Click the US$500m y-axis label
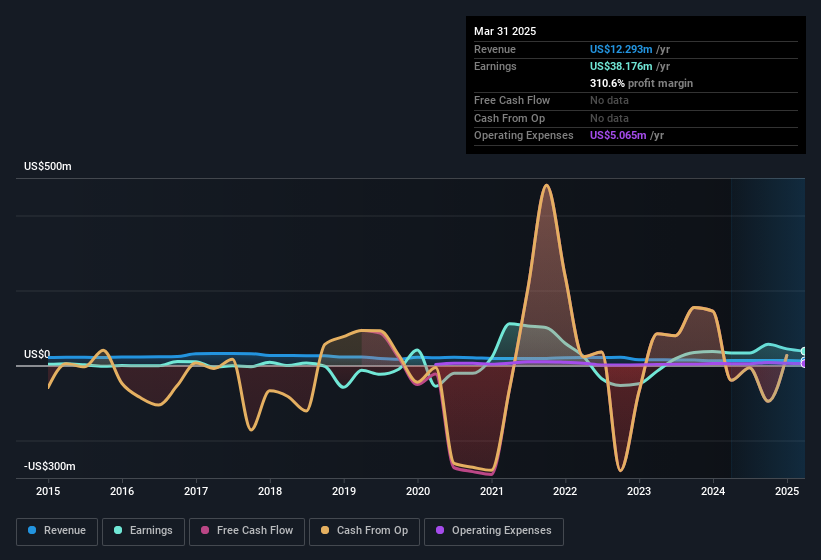This screenshot has height=560, width=821. [48, 166]
